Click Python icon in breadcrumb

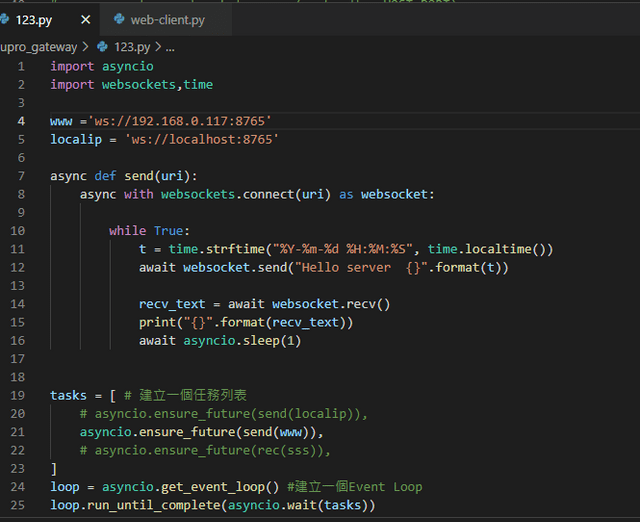pos(102,47)
